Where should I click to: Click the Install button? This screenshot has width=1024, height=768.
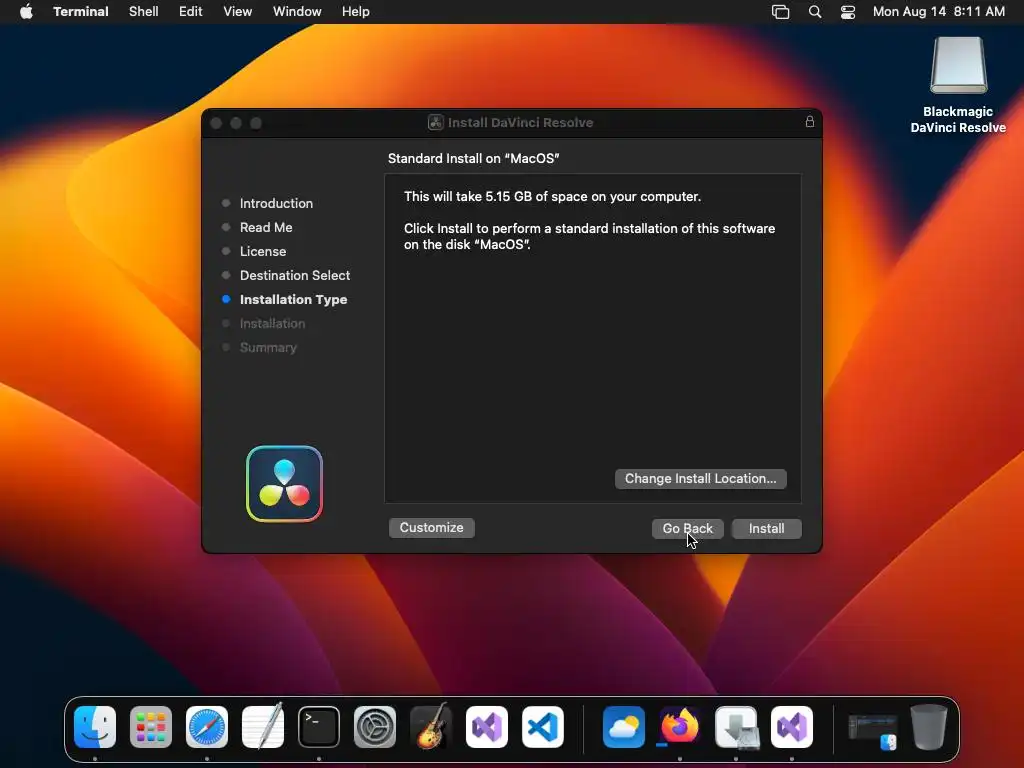[x=766, y=528]
